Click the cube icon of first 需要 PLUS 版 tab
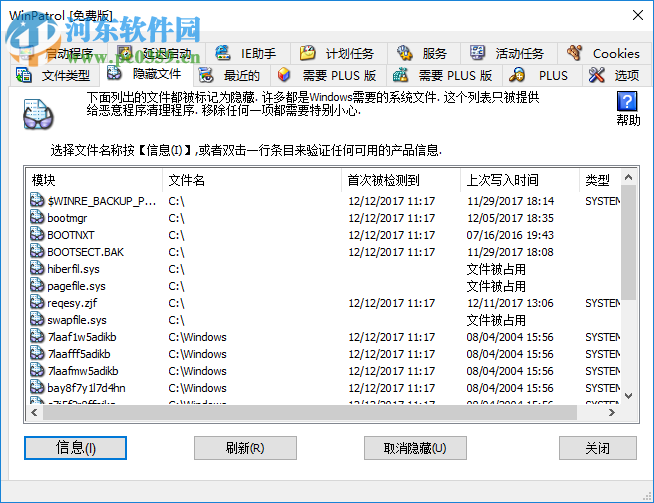 pos(284,75)
